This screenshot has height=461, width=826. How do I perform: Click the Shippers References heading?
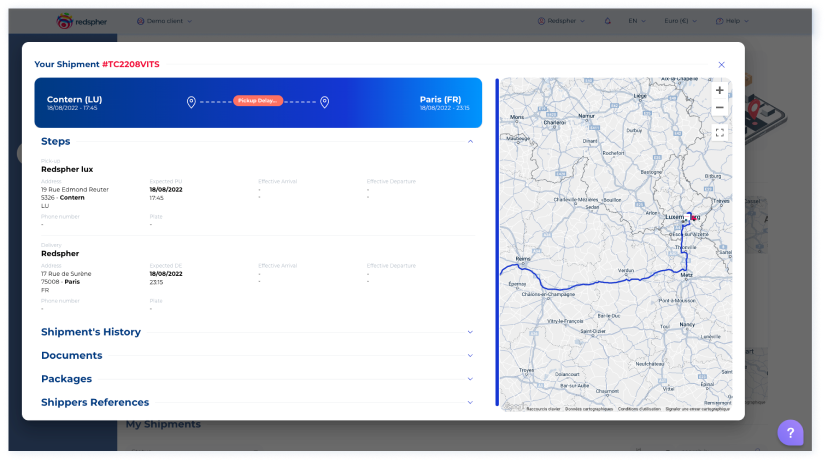click(x=95, y=403)
